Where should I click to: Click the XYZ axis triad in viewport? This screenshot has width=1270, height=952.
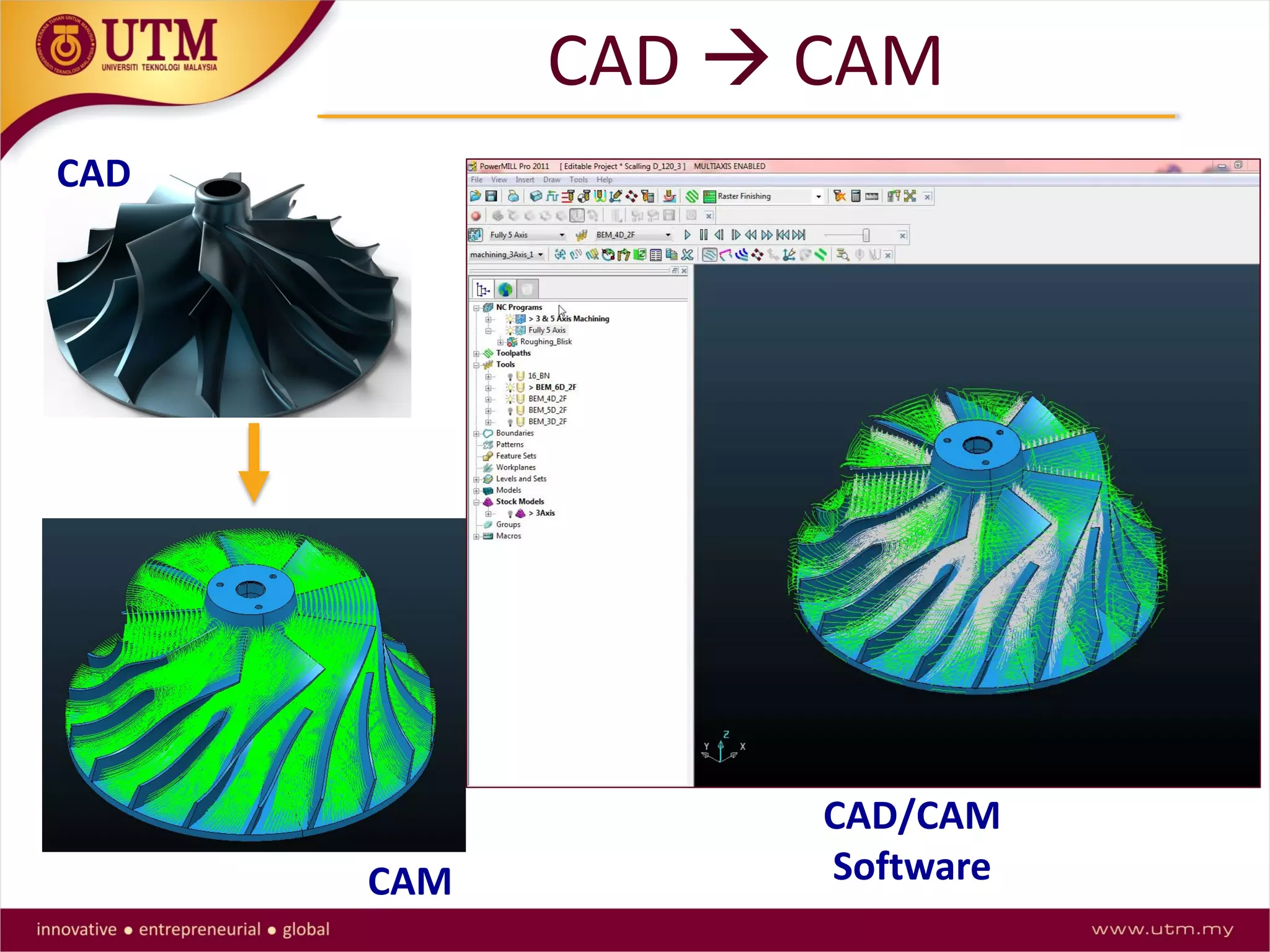click(x=723, y=747)
